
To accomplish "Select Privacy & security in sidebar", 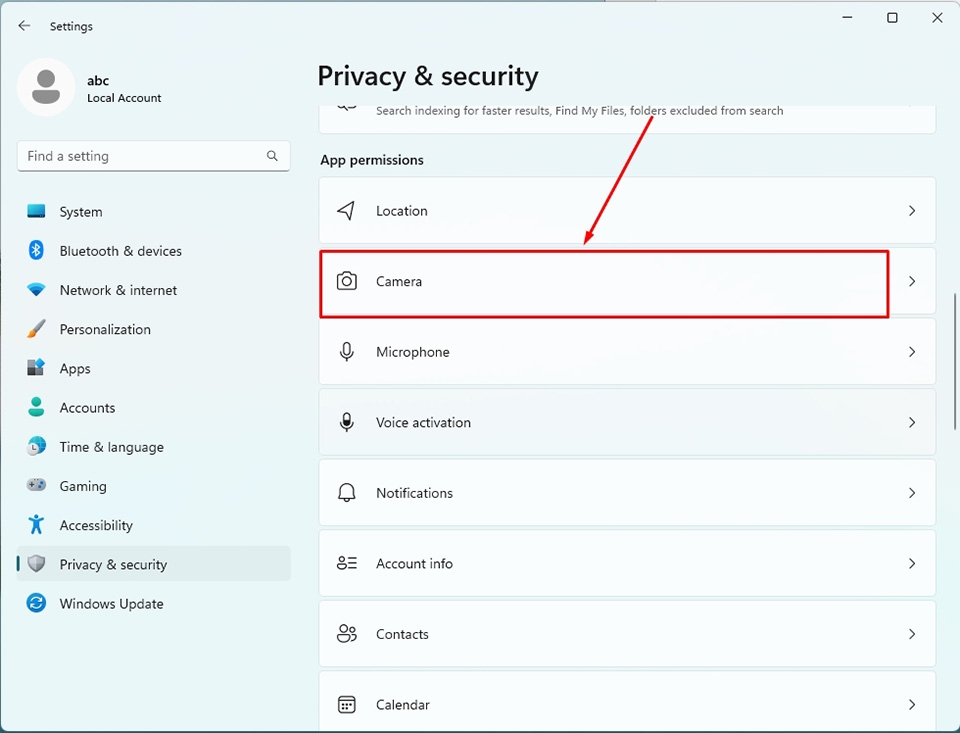I will (153, 563).
